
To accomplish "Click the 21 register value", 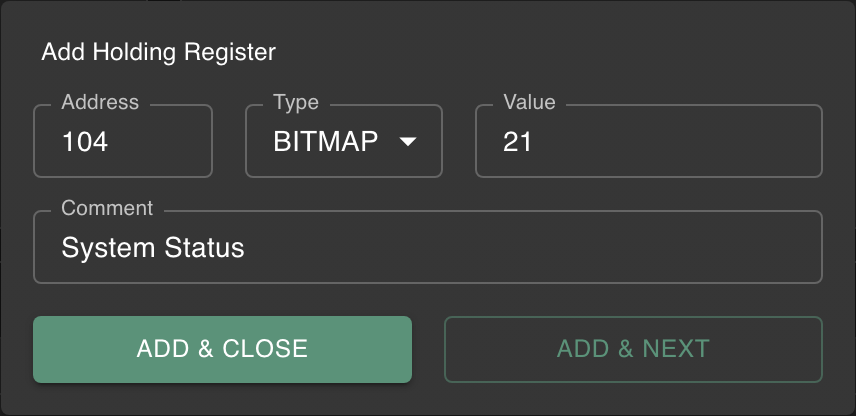I will click(x=518, y=142).
